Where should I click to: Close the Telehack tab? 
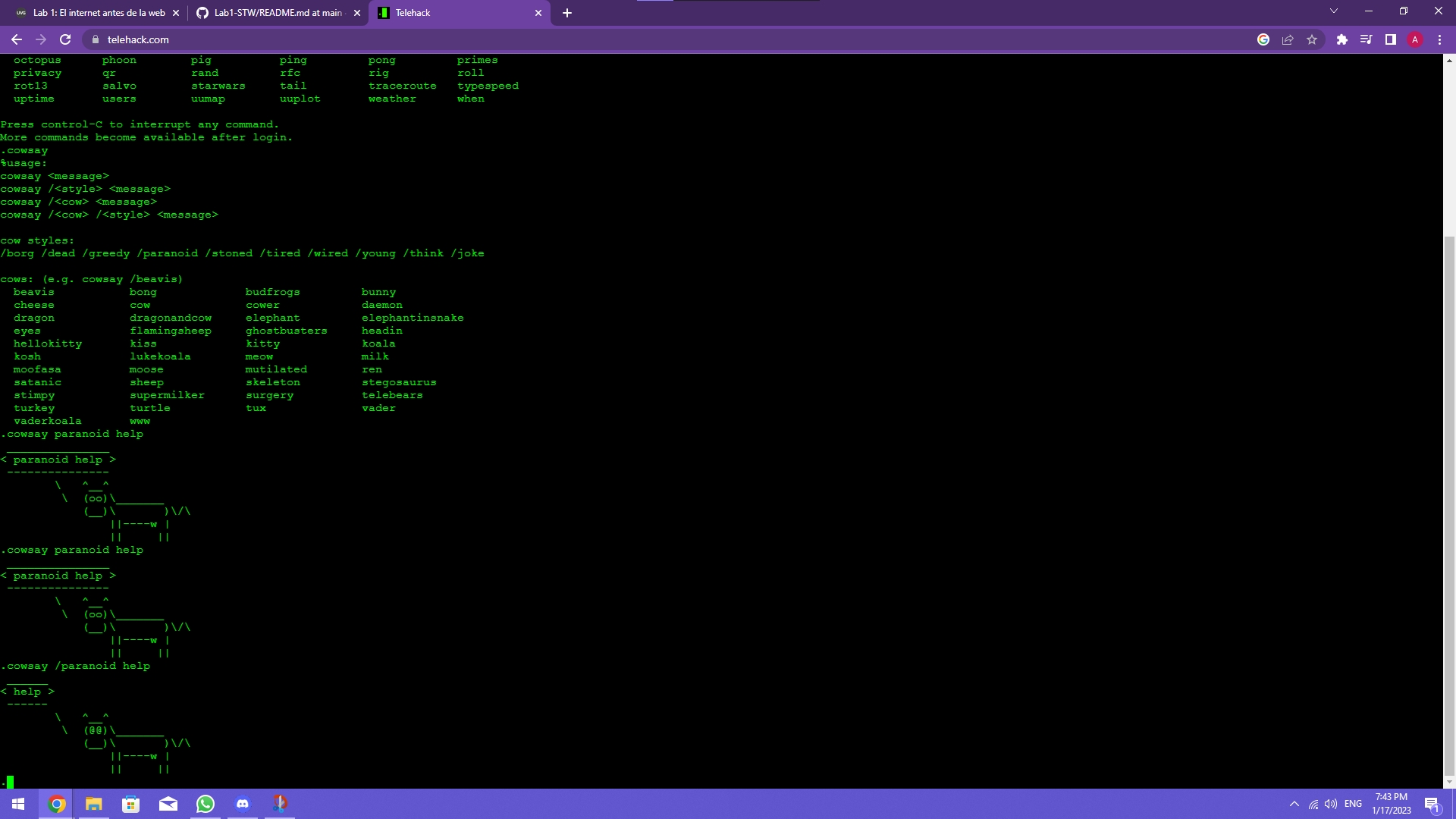538,13
